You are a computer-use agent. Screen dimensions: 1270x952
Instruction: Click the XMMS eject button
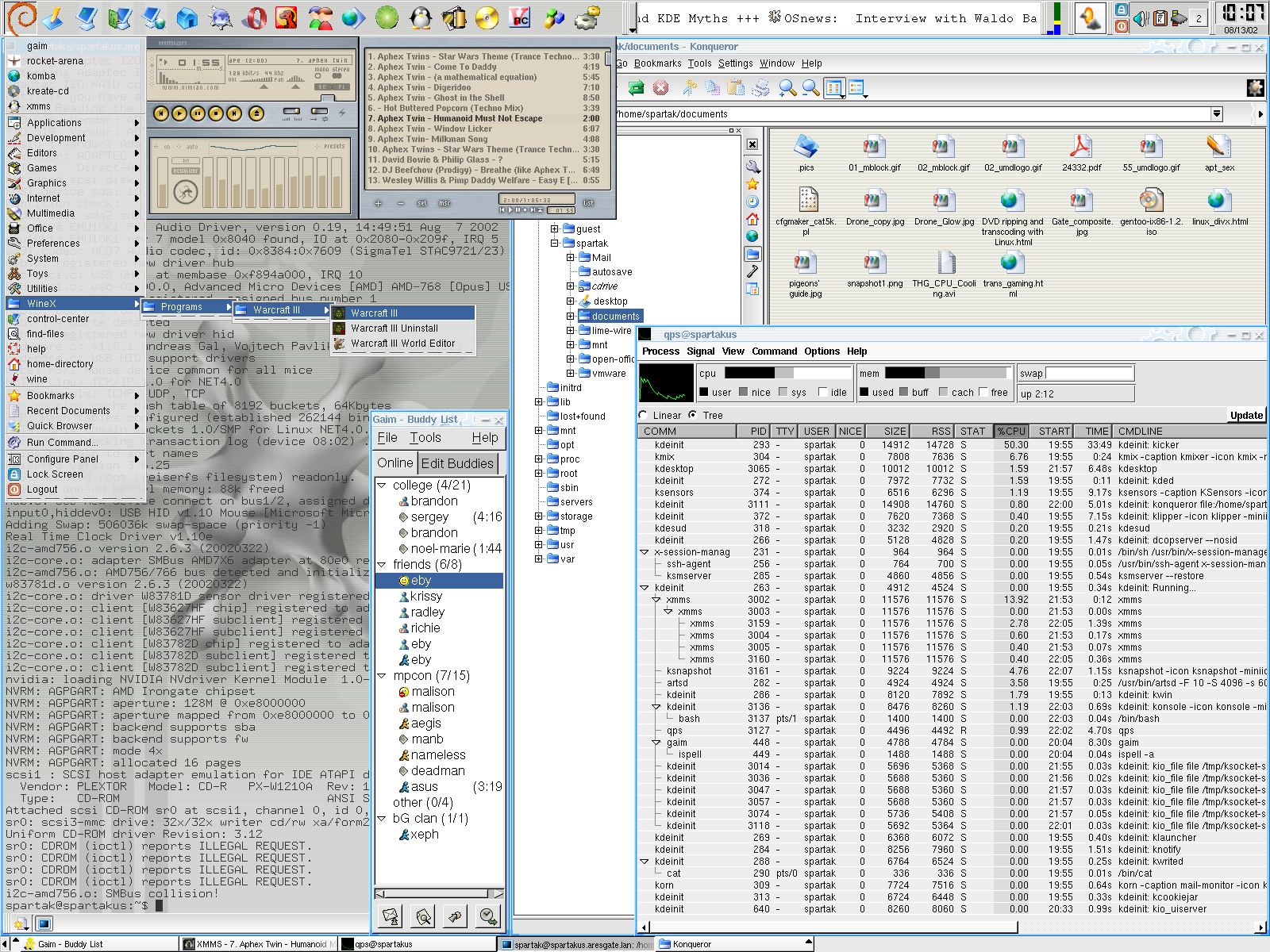click(256, 113)
